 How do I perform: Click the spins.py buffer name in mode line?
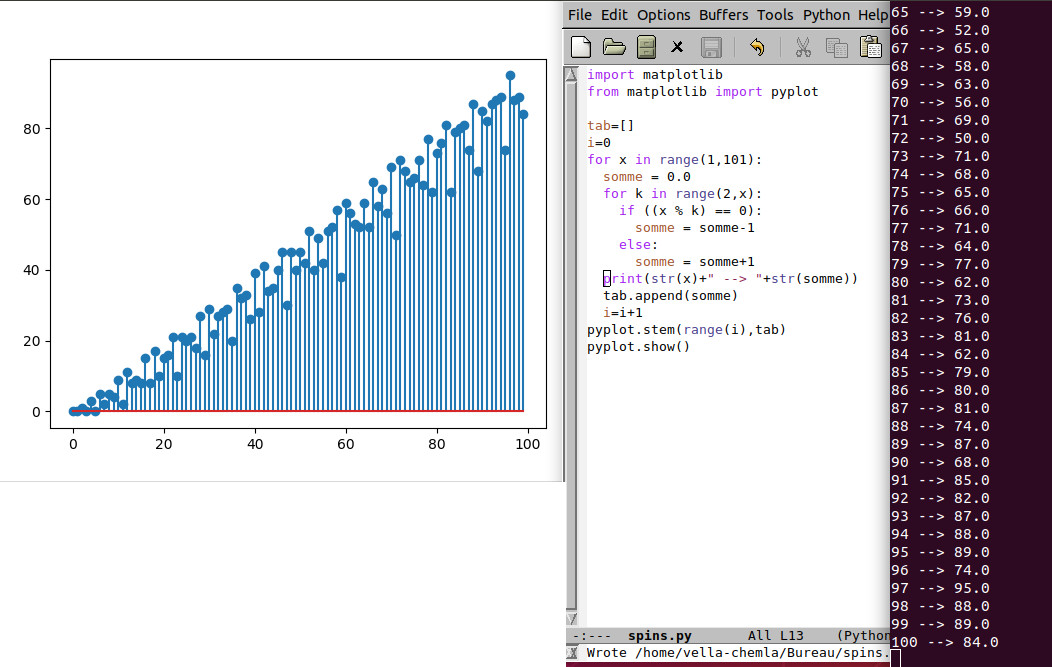click(659, 635)
